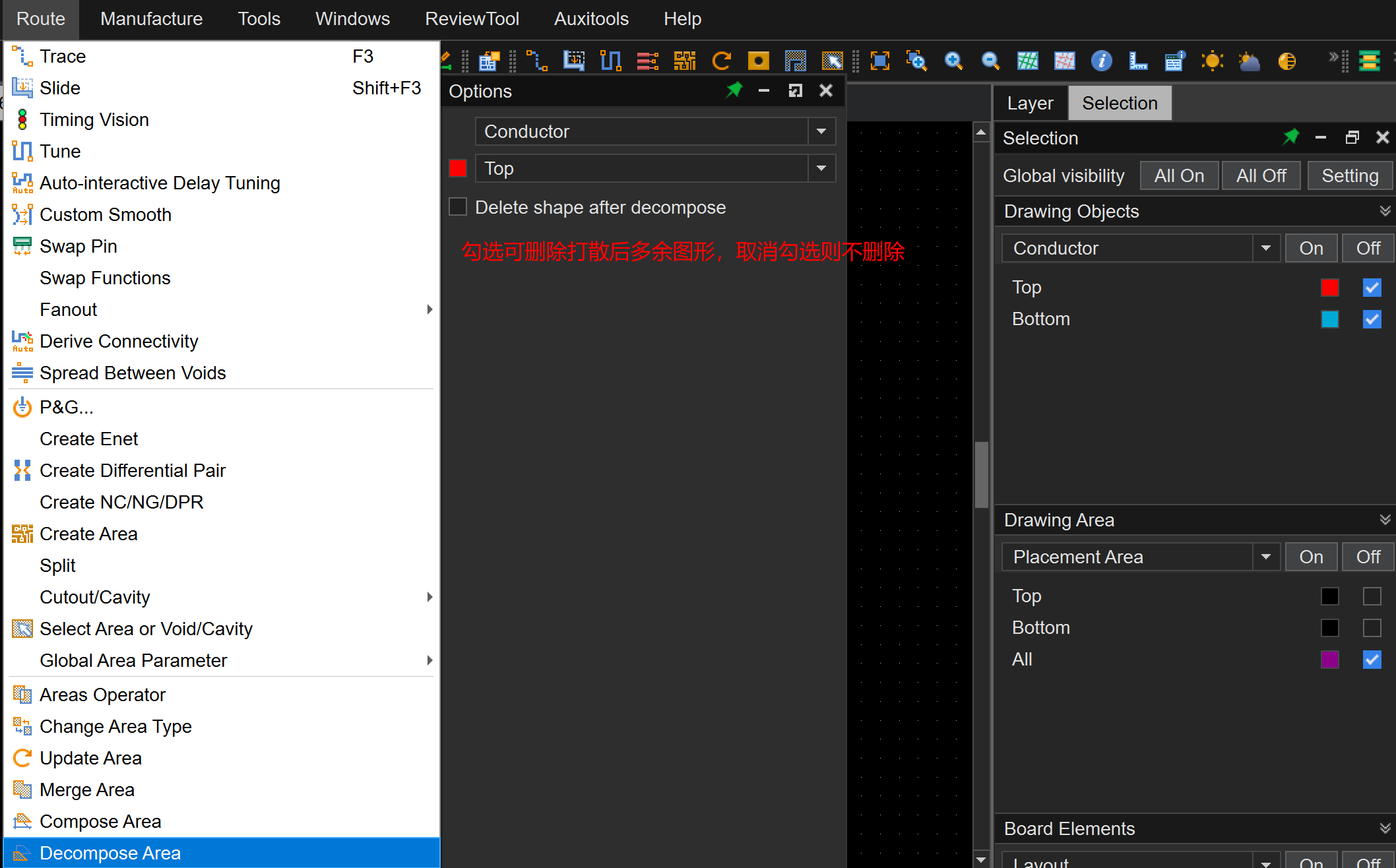The image size is (1396, 868).
Task: Uncheck All placement area visibility checkbox
Action: tap(1372, 660)
